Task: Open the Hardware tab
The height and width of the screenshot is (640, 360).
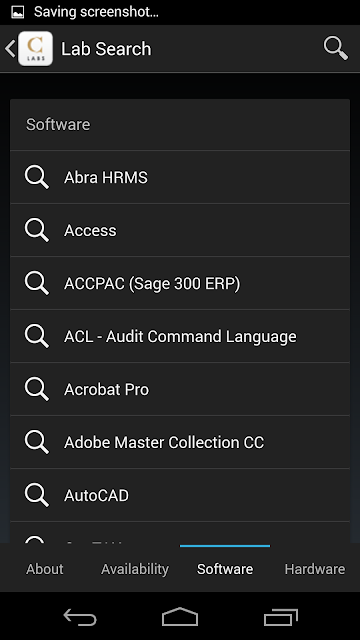Action: pos(315,569)
